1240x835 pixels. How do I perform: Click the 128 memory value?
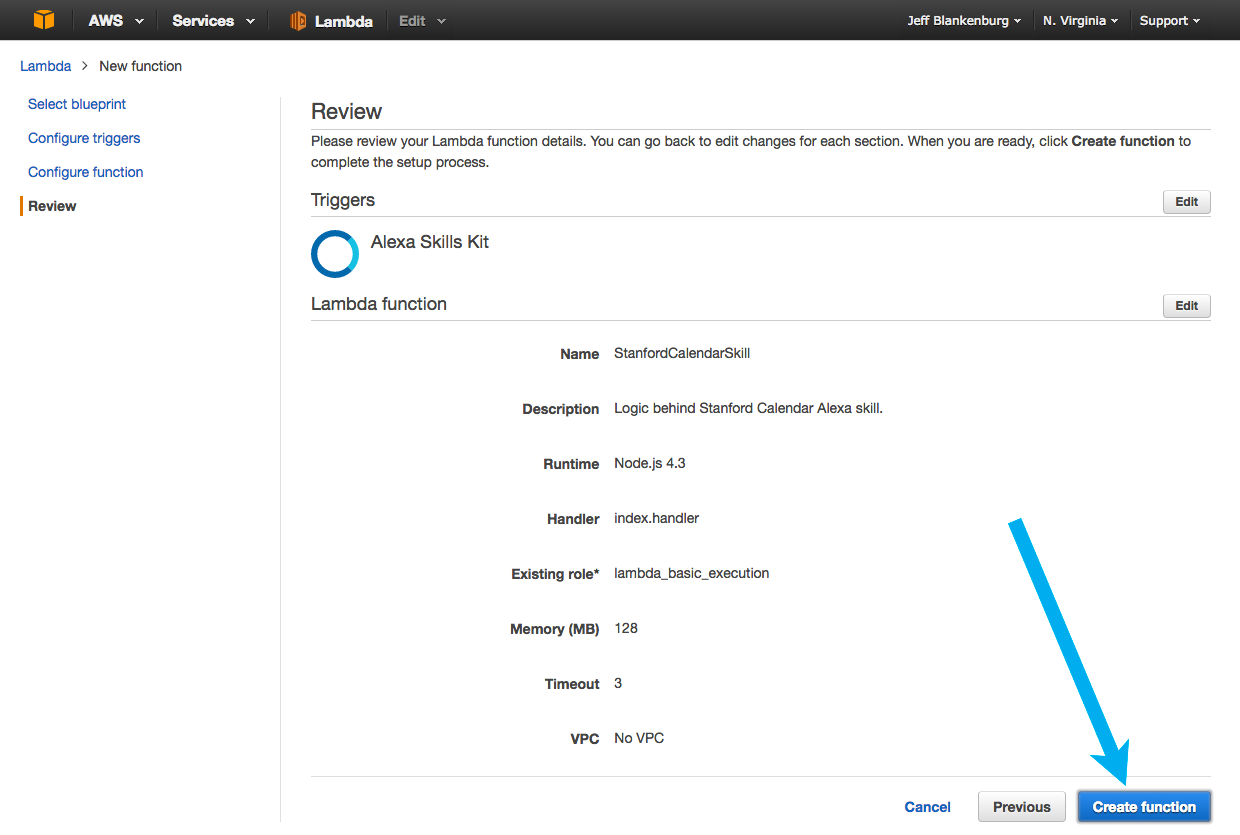point(626,629)
